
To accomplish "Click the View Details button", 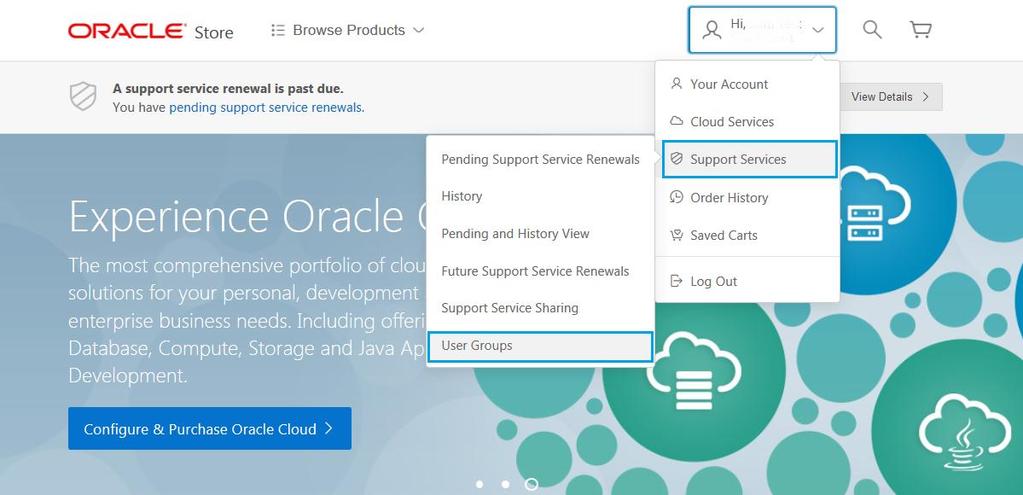I will [890, 97].
